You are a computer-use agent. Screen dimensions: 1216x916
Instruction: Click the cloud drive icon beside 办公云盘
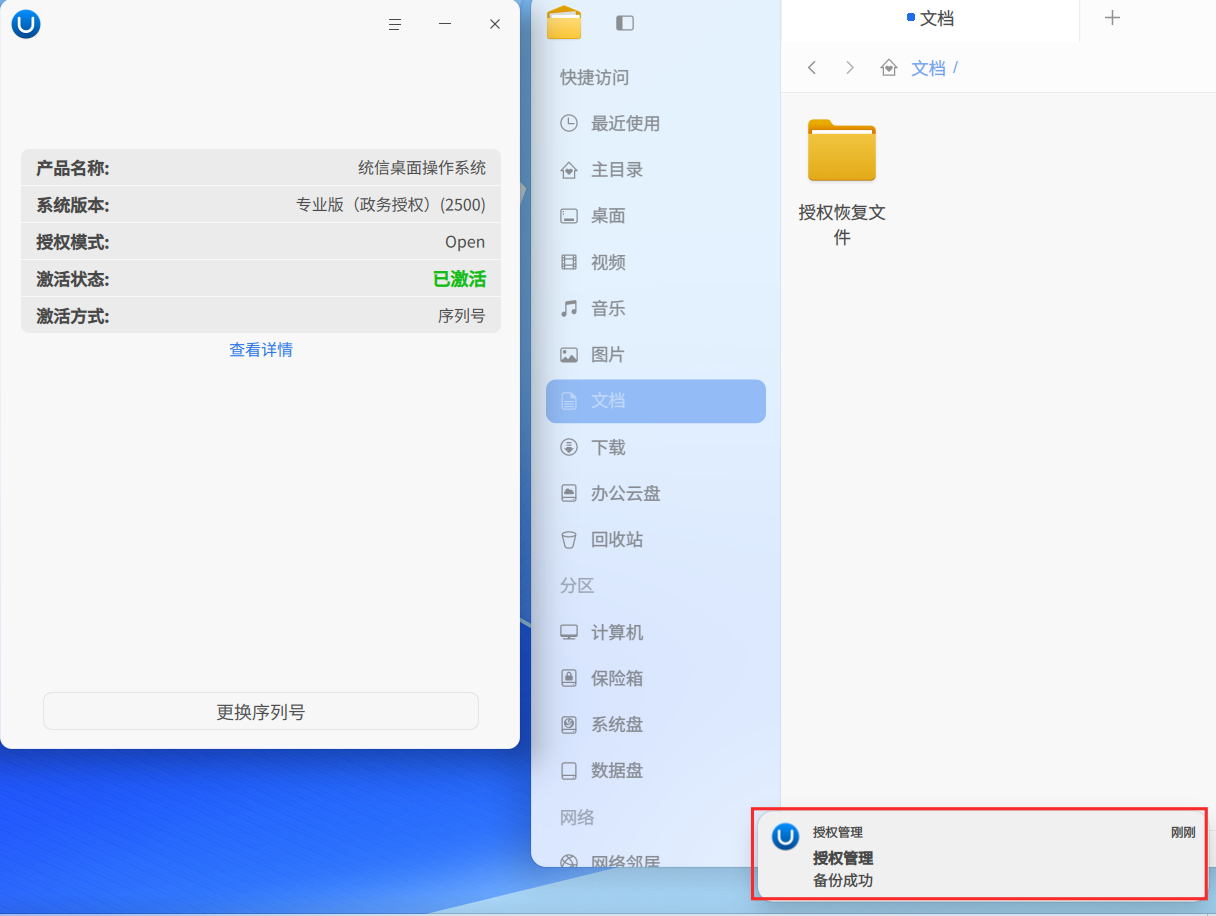click(569, 493)
